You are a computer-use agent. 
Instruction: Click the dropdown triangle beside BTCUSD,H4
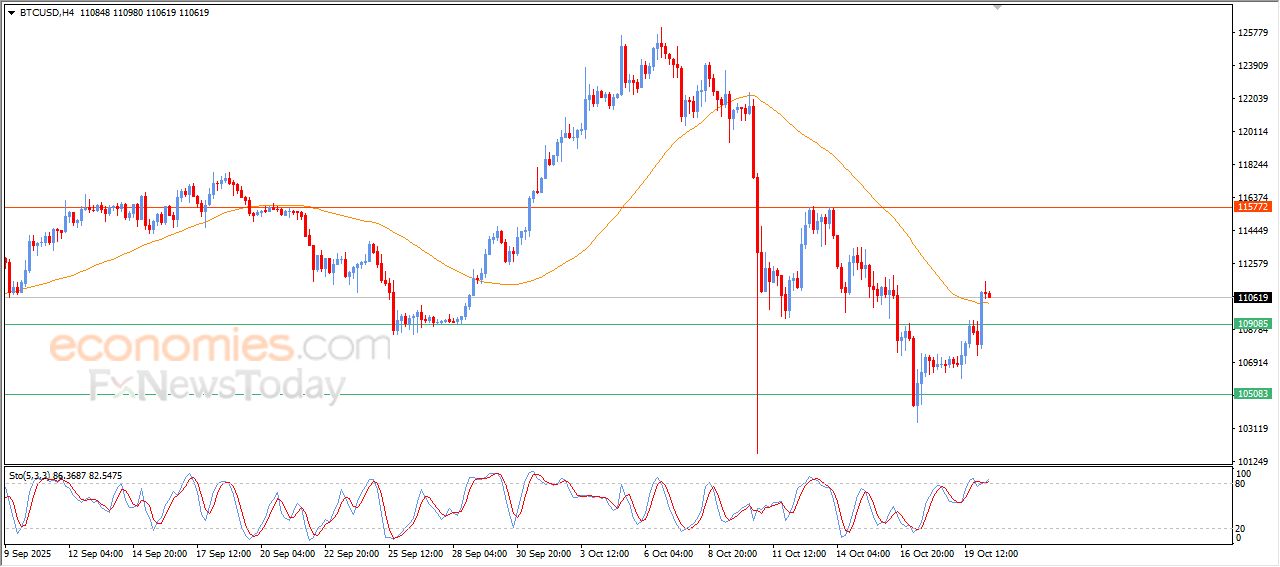(x=11, y=13)
